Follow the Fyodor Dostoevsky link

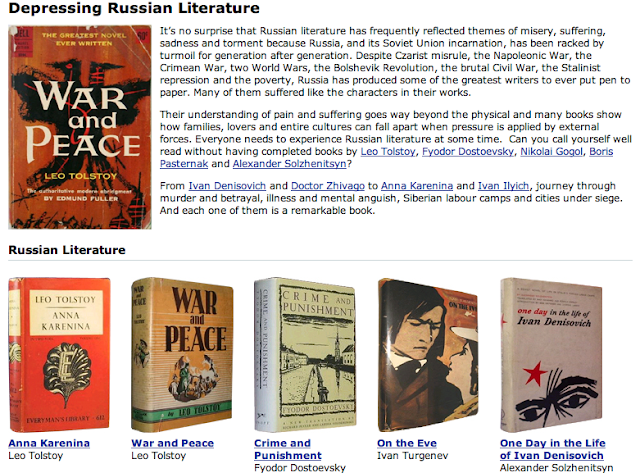point(467,151)
